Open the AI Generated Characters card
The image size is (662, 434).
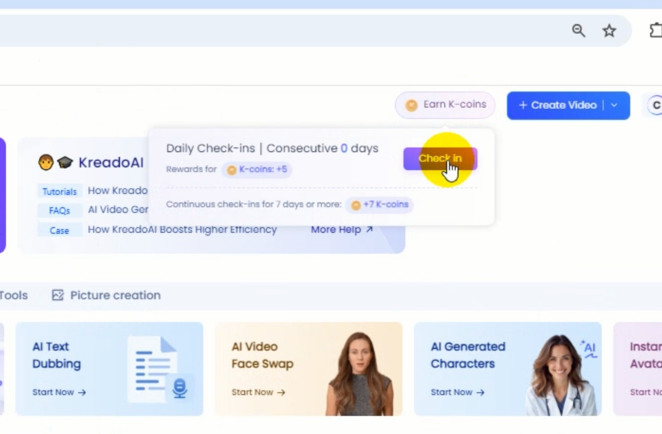point(508,369)
